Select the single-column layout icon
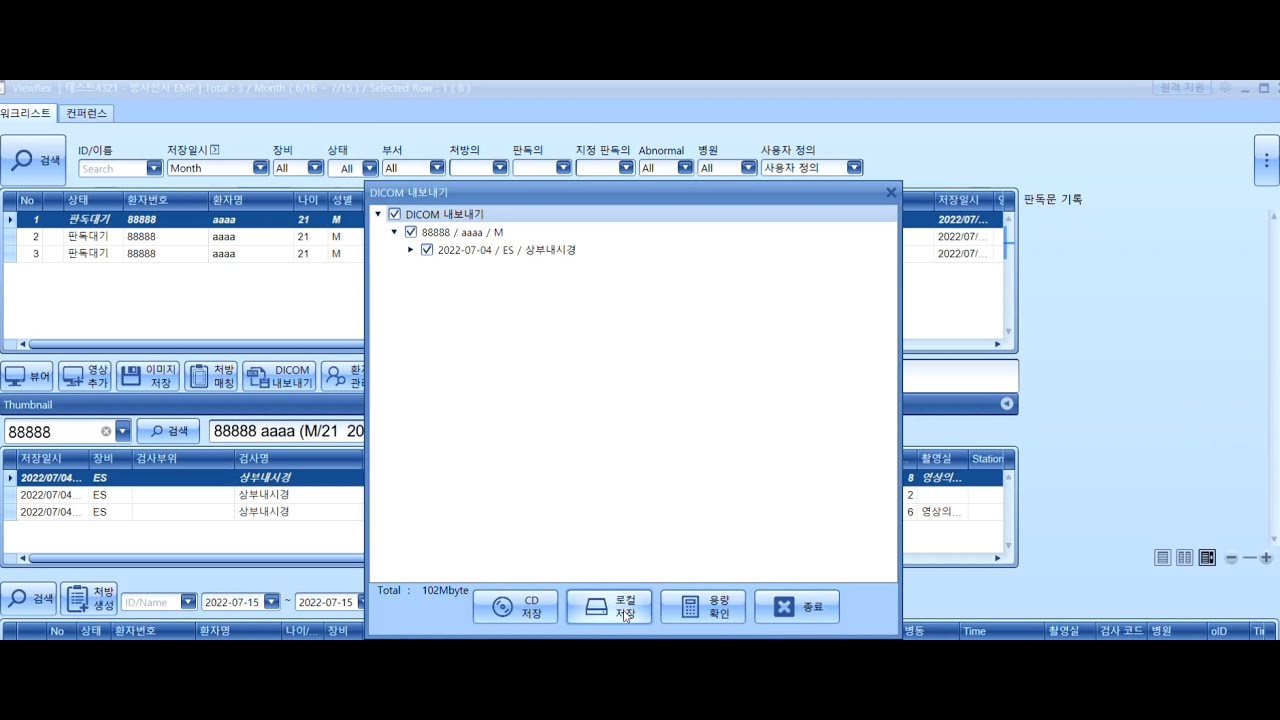This screenshot has height=720, width=1280. pyautogui.click(x=1162, y=558)
